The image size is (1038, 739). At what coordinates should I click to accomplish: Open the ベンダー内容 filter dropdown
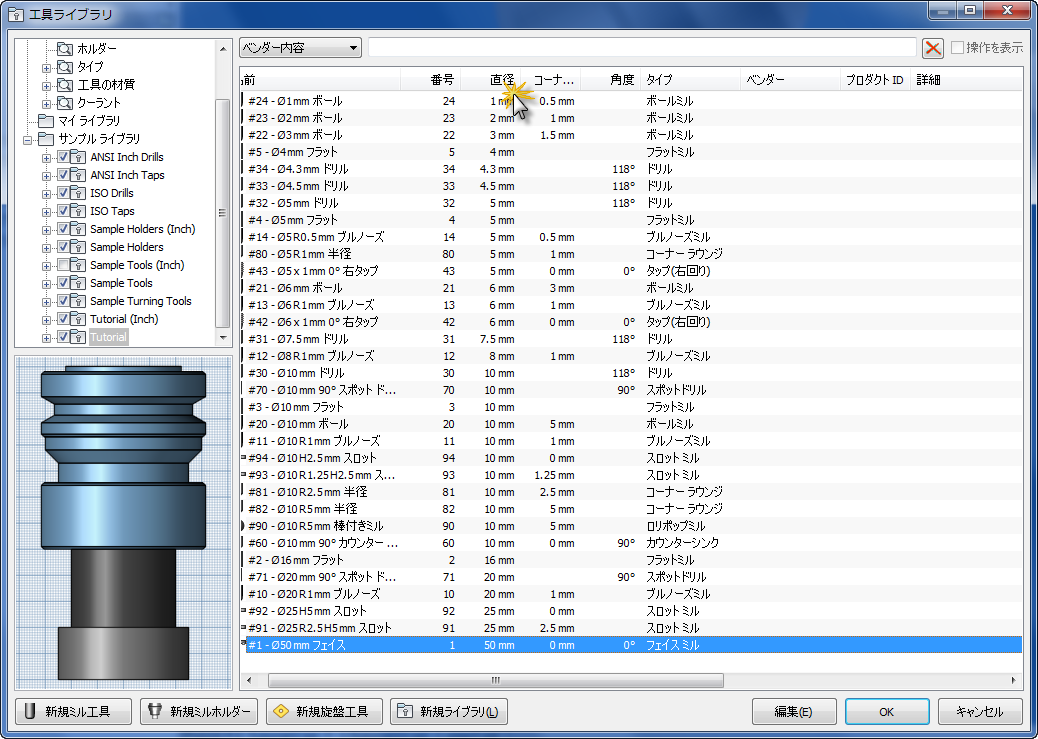(300, 48)
